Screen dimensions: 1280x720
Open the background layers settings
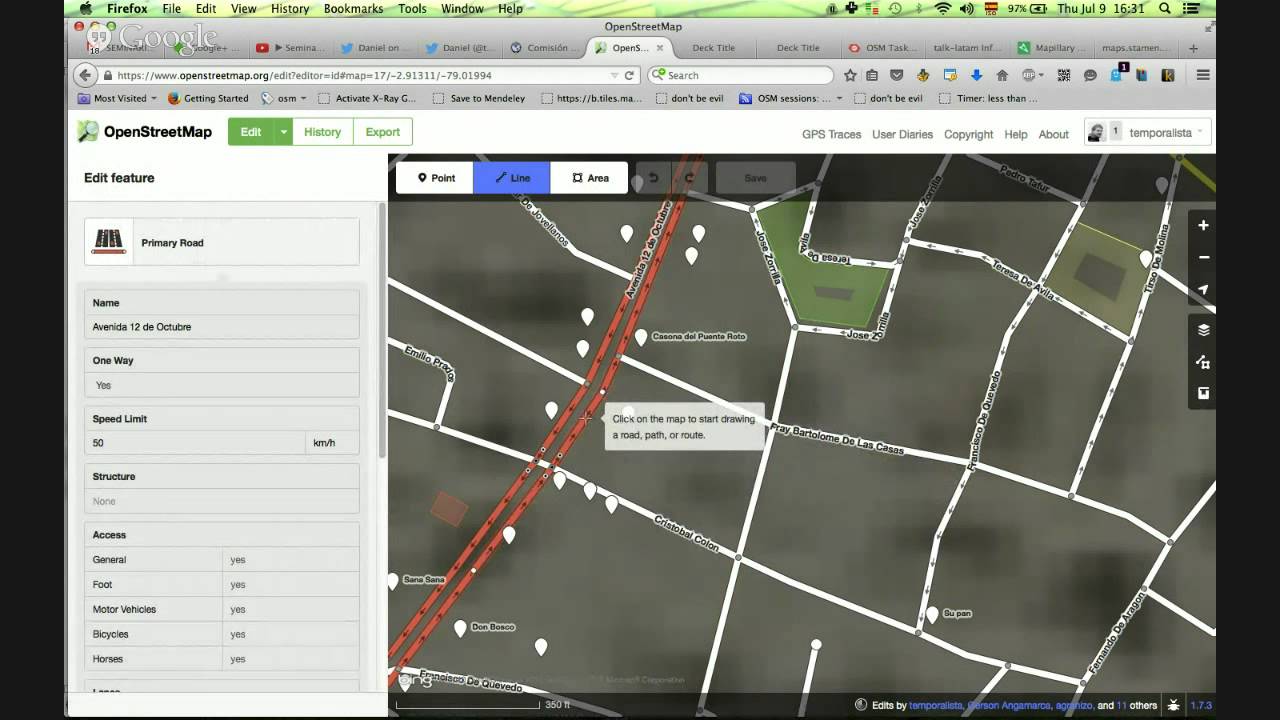(x=1203, y=330)
